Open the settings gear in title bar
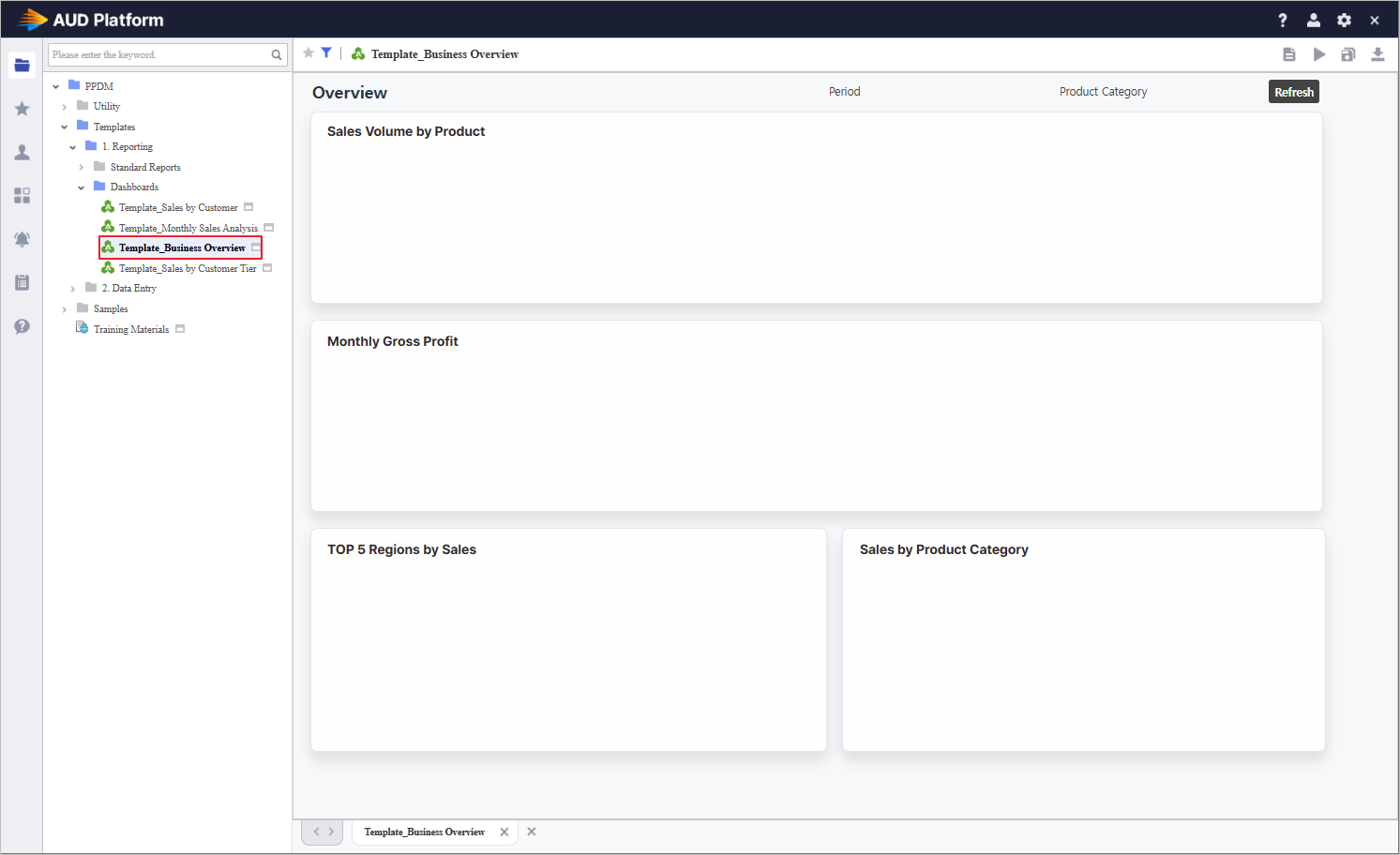The image size is (1400, 855). (x=1344, y=20)
